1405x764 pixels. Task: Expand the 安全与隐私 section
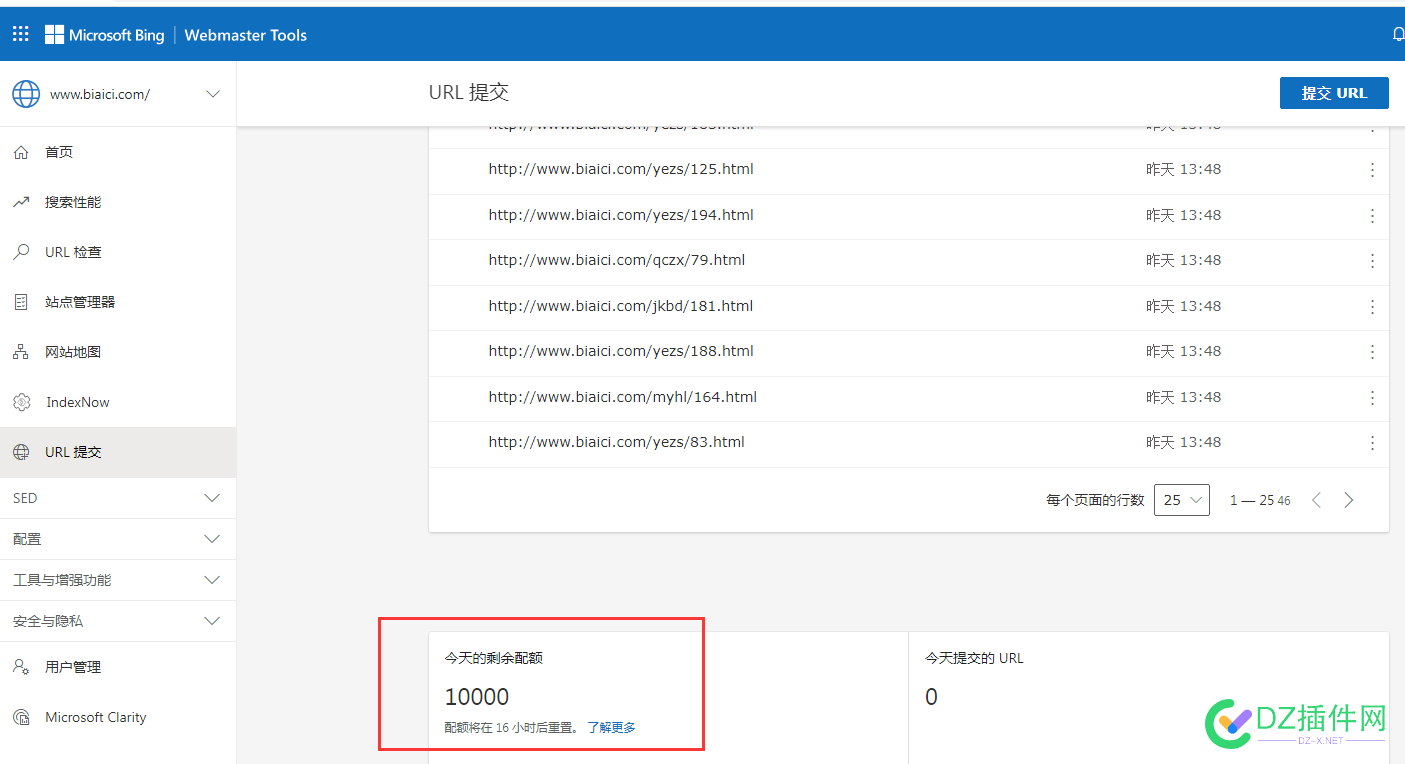pyautogui.click(x=212, y=621)
